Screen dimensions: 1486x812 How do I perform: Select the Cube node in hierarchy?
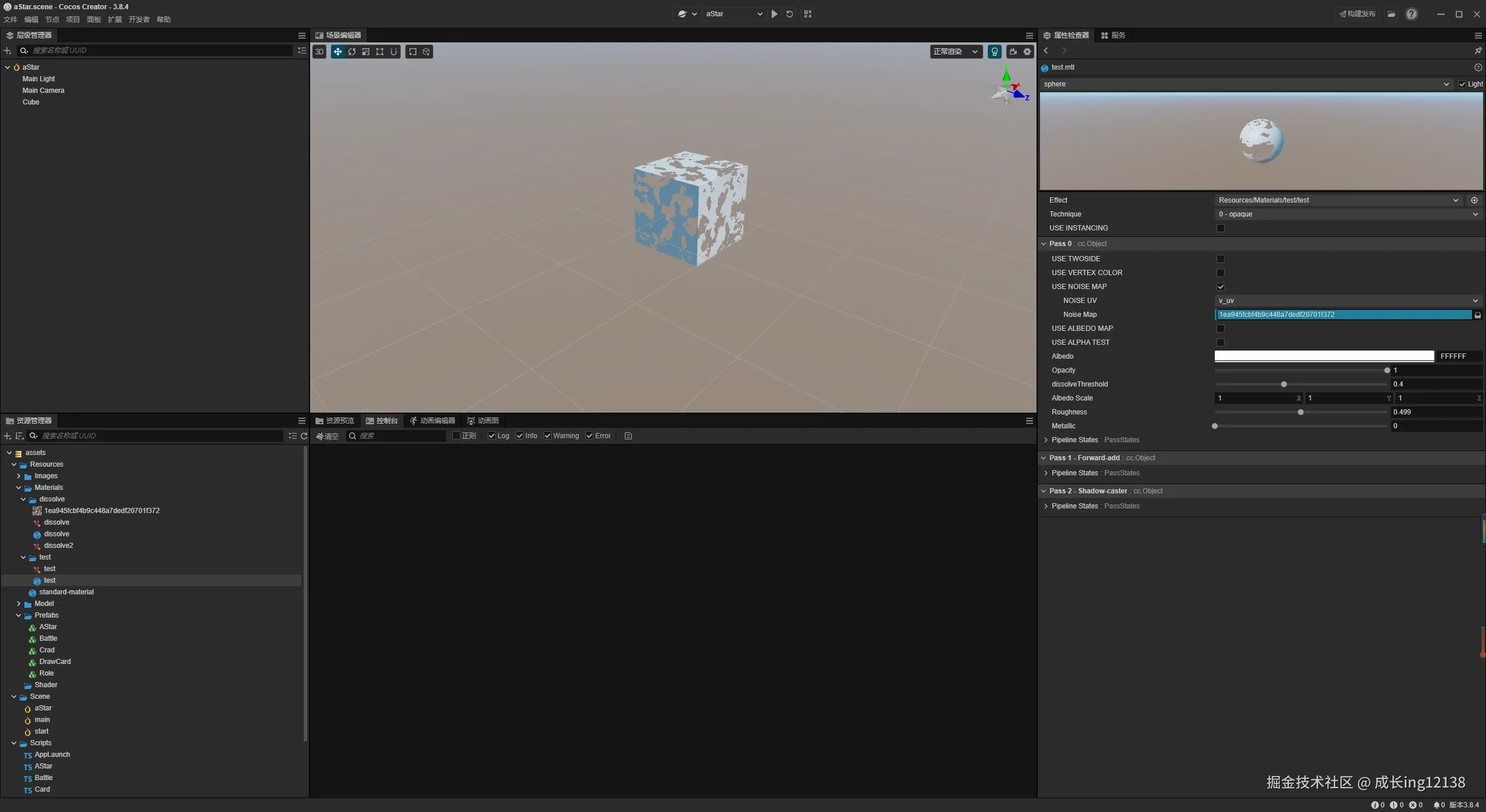coord(31,102)
